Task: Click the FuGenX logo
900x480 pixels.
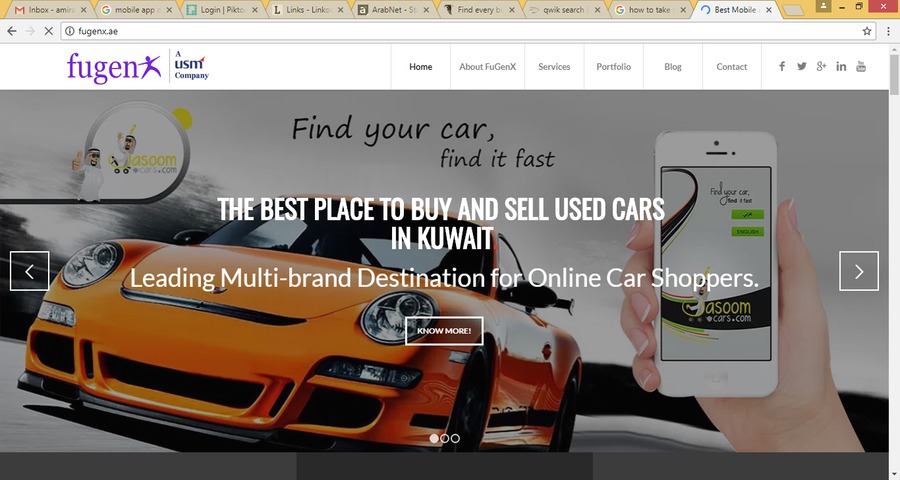Action: pyautogui.click(x=114, y=67)
